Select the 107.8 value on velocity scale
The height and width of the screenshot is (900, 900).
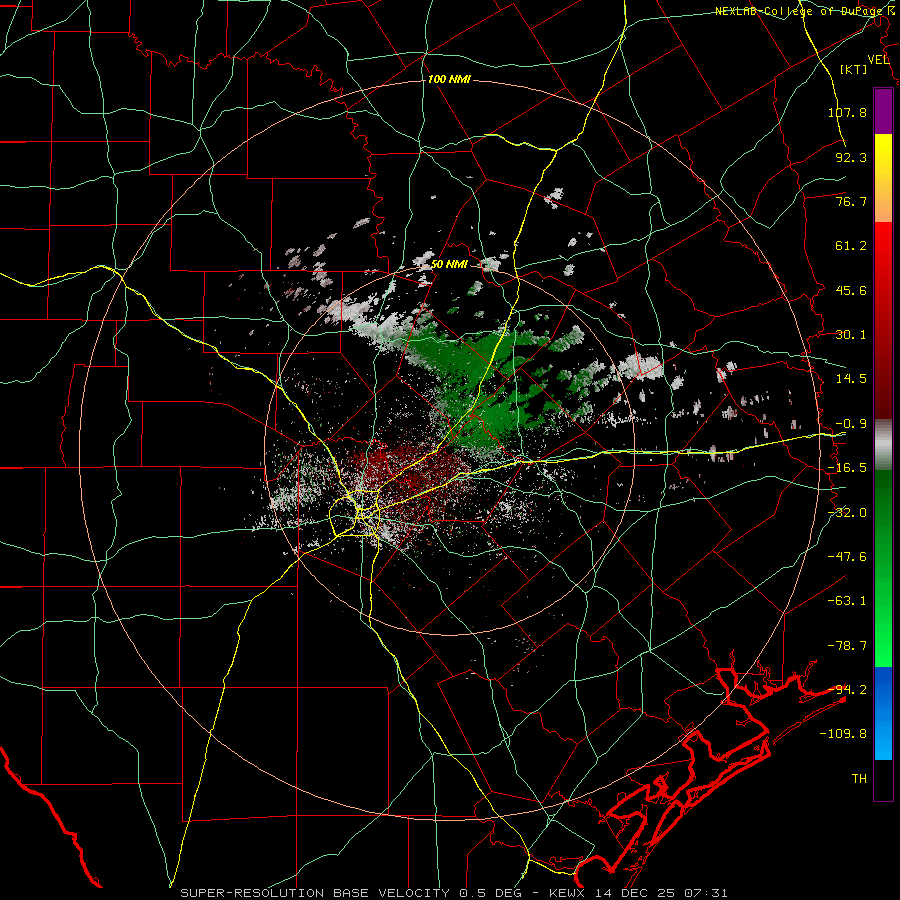tap(847, 112)
